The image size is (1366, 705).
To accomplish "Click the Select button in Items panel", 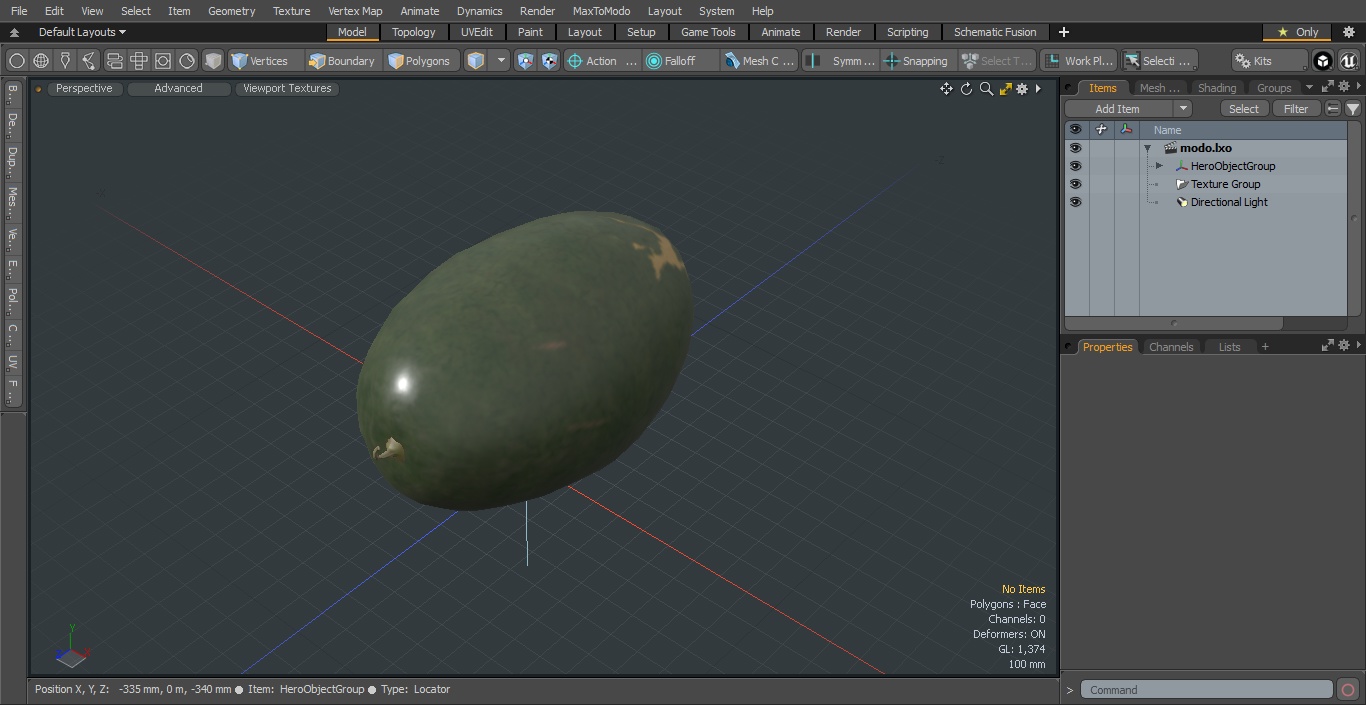I will [1244, 109].
